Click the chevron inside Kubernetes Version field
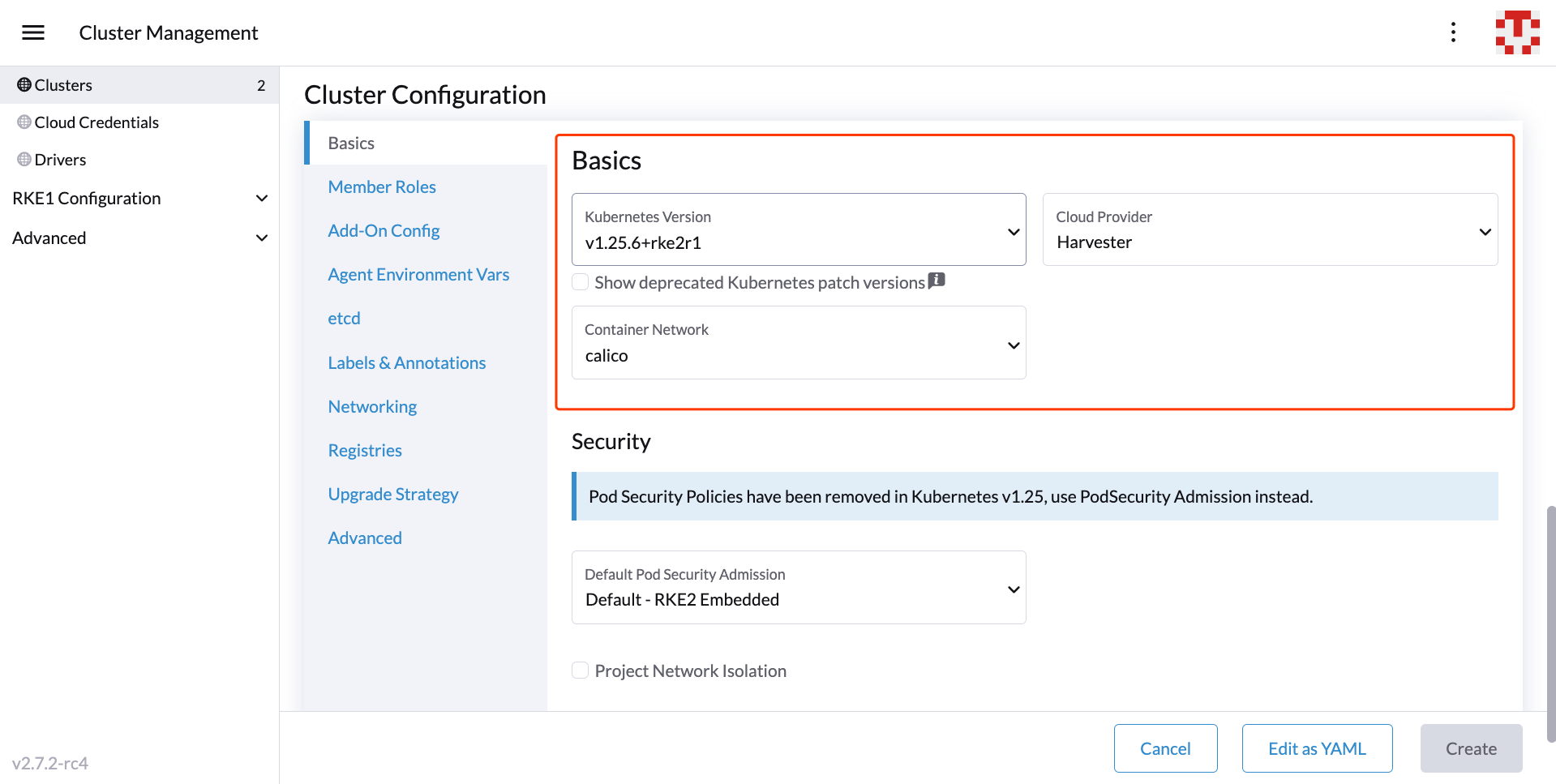Viewport: 1556px width, 784px height. tap(1013, 231)
